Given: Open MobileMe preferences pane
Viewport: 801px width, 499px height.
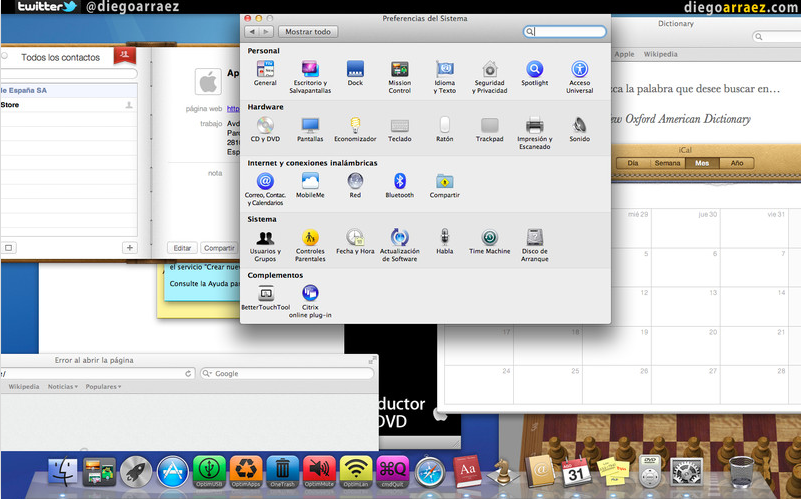Looking at the screenshot, I should pyautogui.click(x=310, y=185).
